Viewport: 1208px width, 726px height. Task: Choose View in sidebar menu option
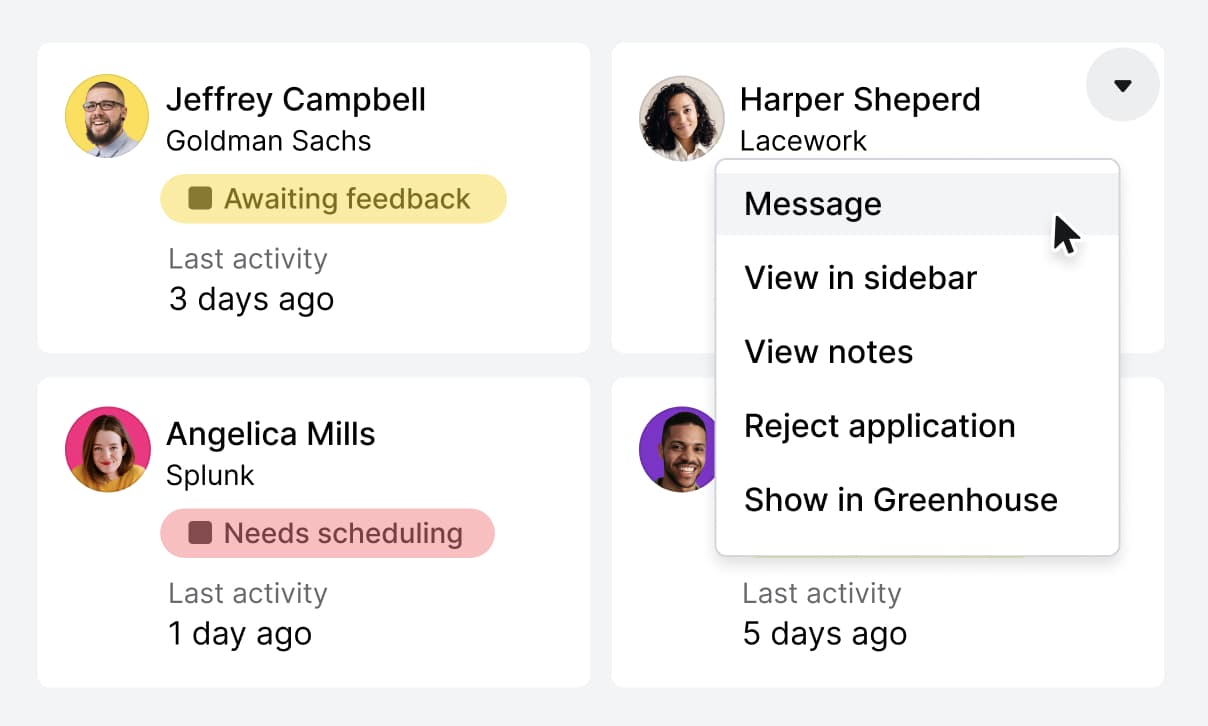pyautogui.click(x=860, y=278)
